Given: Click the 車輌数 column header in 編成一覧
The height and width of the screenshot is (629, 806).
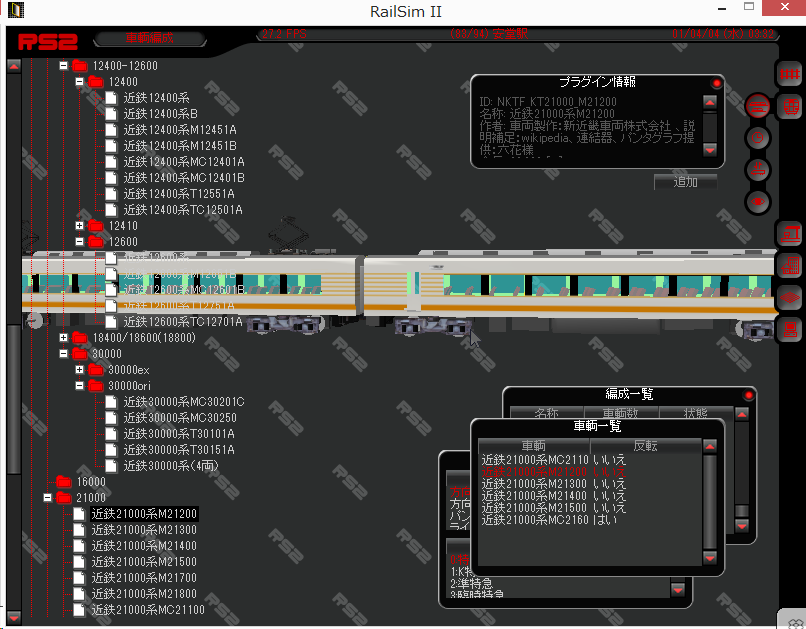Looking at the screenshot, I should 620,413.
